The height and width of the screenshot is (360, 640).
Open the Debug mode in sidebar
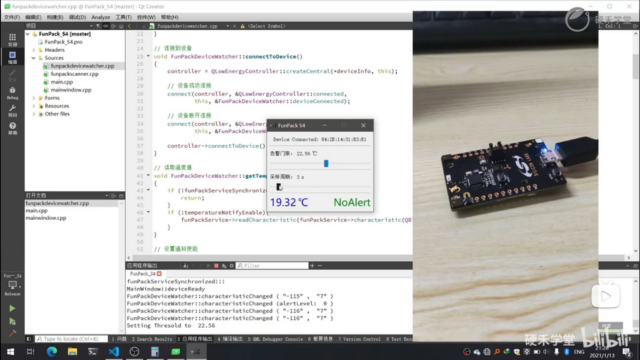[x=12, y=93]
